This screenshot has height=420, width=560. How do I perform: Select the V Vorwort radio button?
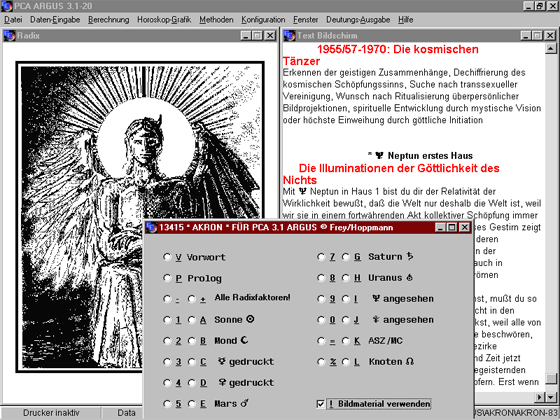(167, 257)
